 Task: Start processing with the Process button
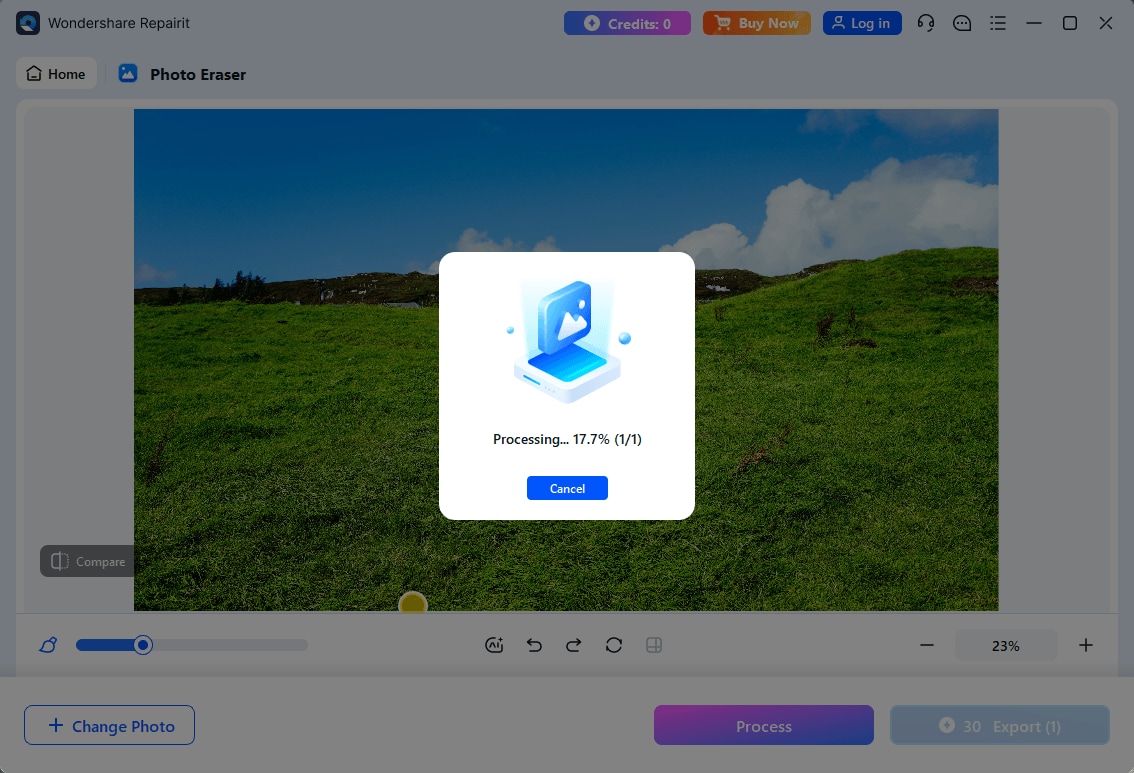763,725
